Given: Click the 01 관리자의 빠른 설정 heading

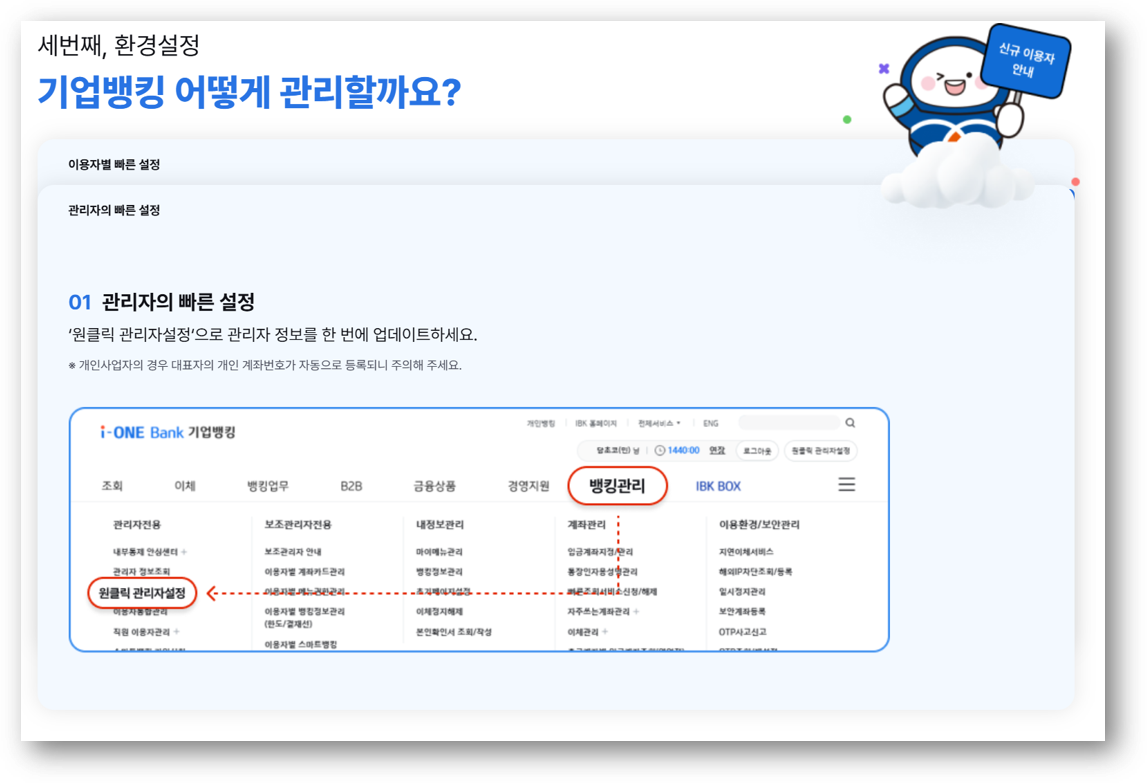Looking at the screenshot, I should pyautogui.click(x=162, y=301).
